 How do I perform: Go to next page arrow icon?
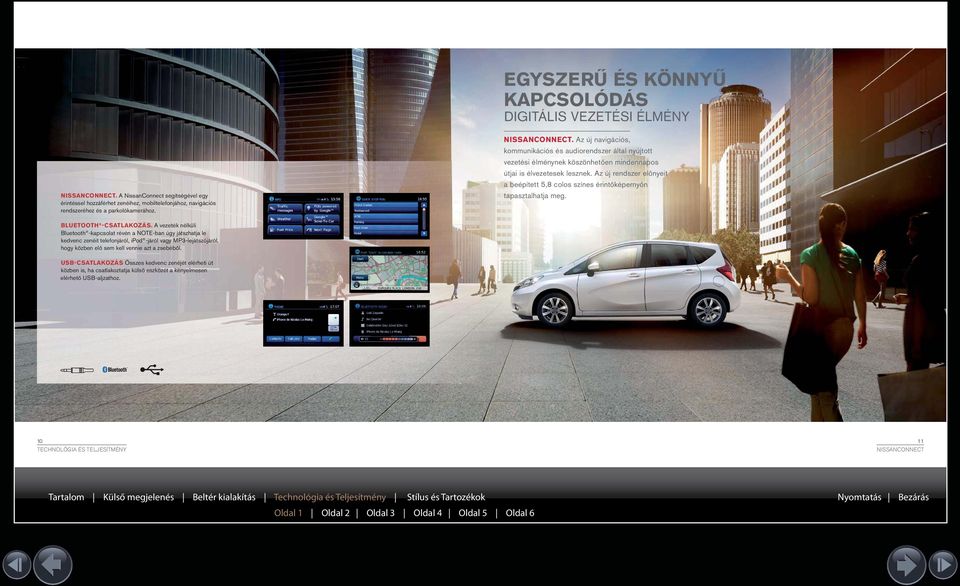pos(906,565)
